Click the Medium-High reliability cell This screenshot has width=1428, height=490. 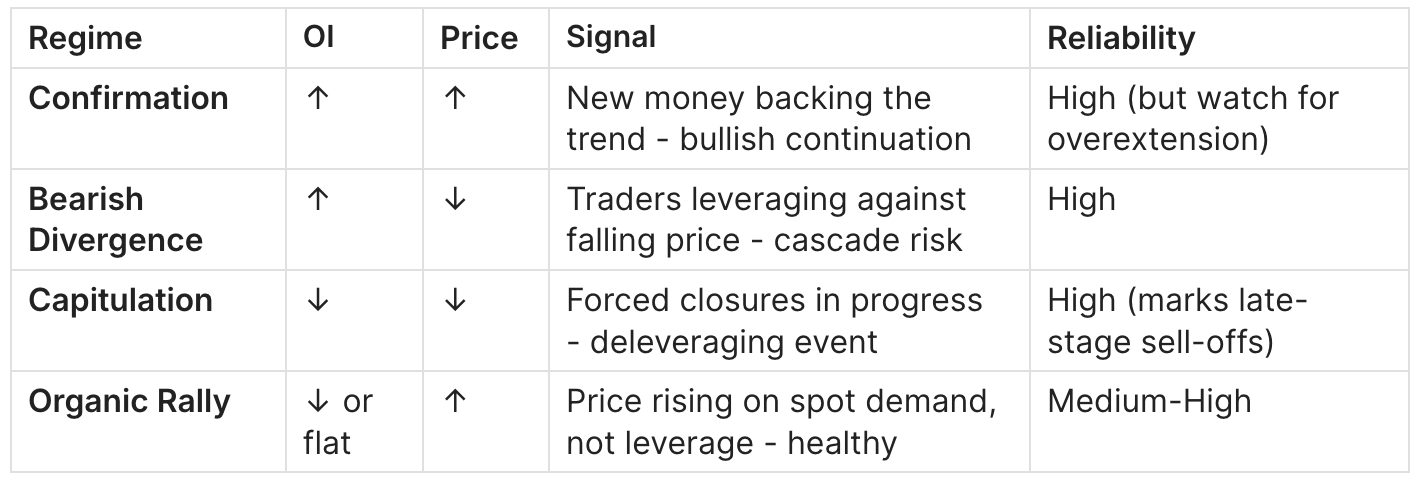click(x=1149, y=401)
